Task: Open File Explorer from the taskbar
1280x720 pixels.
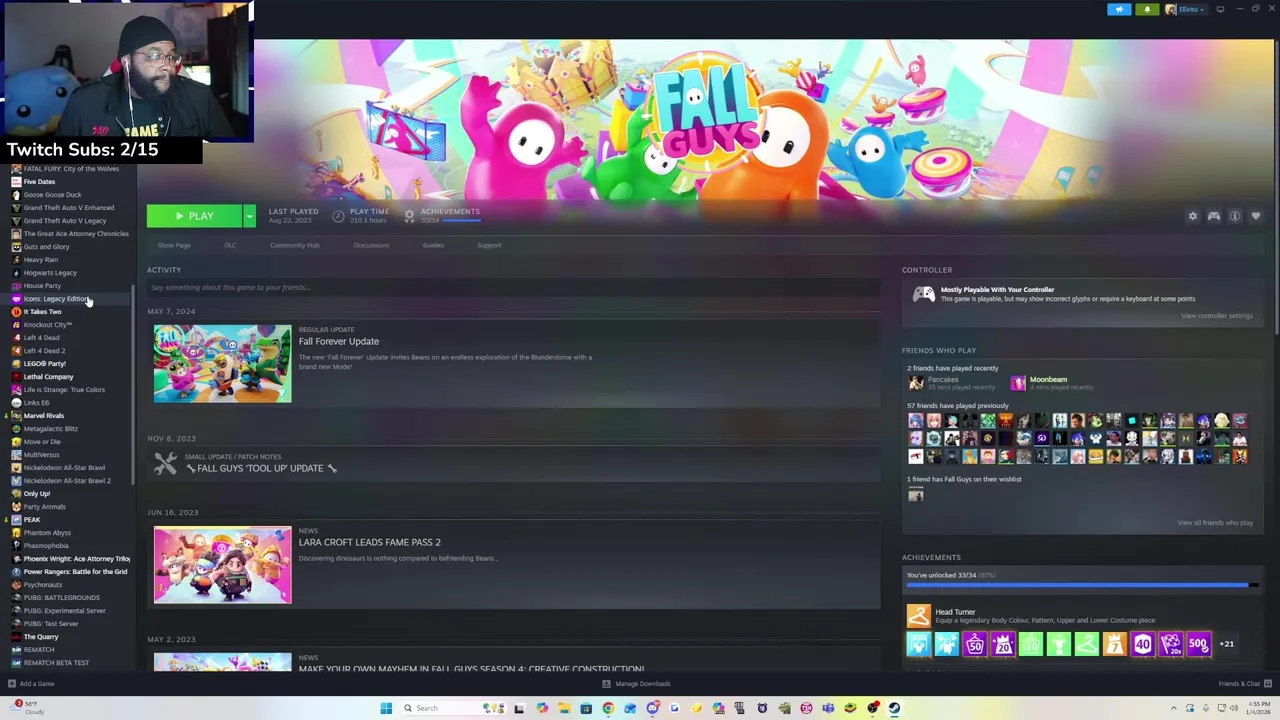Action: tap(564, 708)
